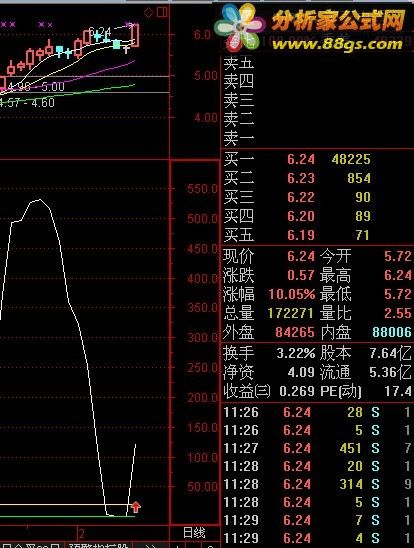
Task: Click the 换手 value 3.22%
Action: [x=296, y=353]
